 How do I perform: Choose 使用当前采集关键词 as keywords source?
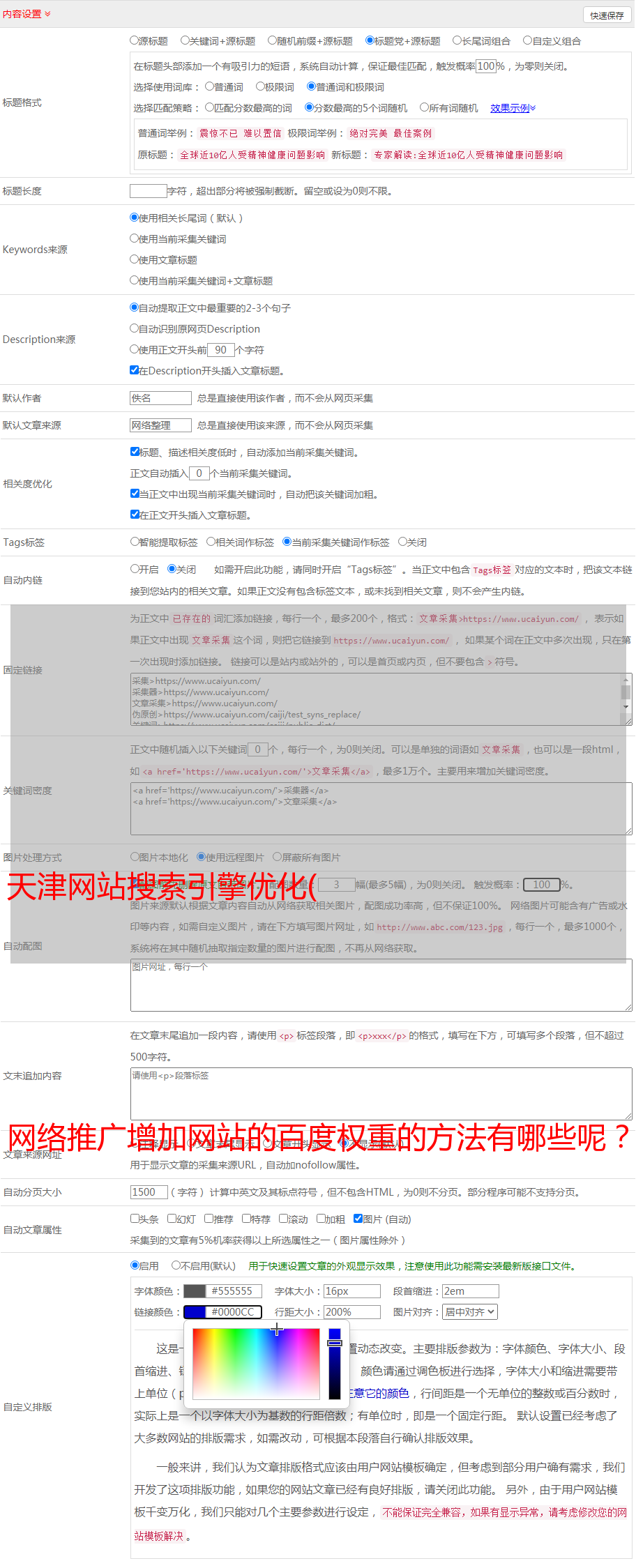point(135,238)
